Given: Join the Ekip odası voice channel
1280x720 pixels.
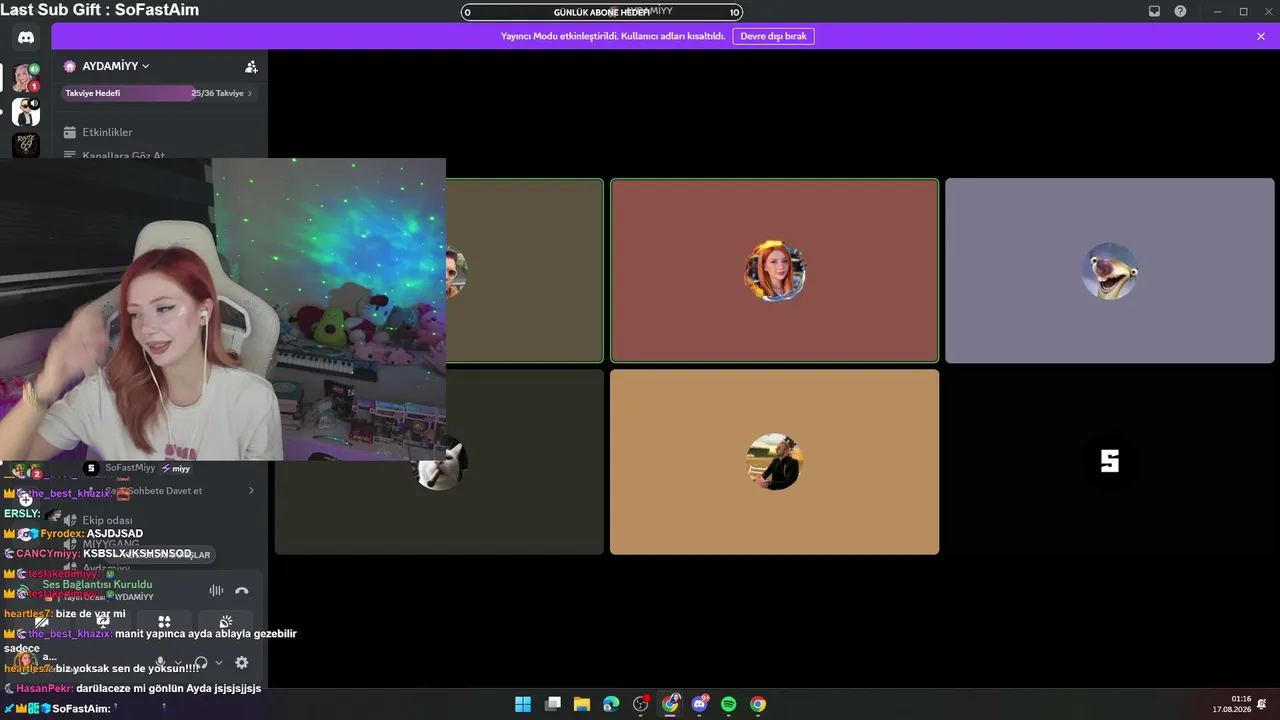Looking at the screenshot, I should point(107,521).
